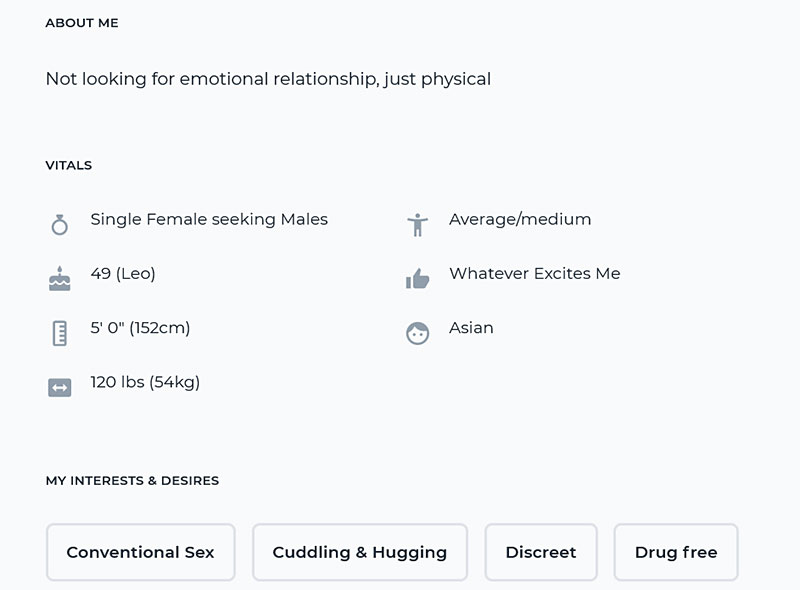Click the Average/medium body type text

[520, 219]
